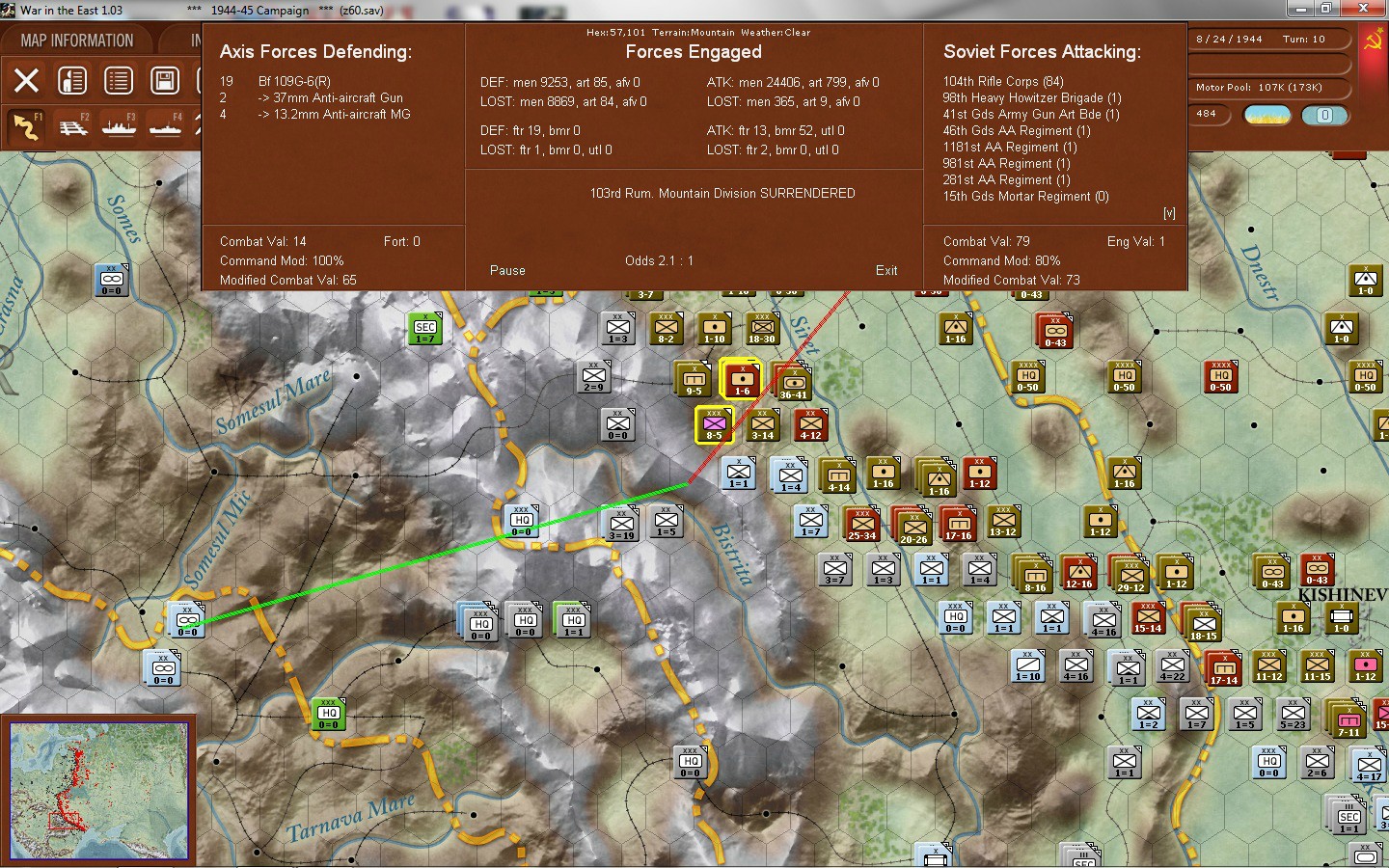Select the 9-5 Soviet unit counter
This screenshot has height=868, width=1389.
(693, 380)
